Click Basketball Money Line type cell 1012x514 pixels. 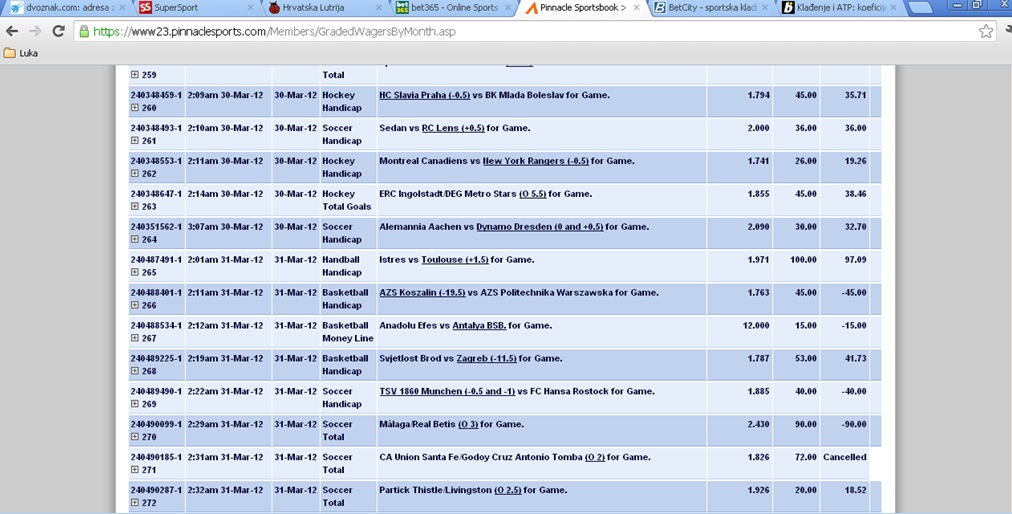pyautogui.click(x=349, y=332)
